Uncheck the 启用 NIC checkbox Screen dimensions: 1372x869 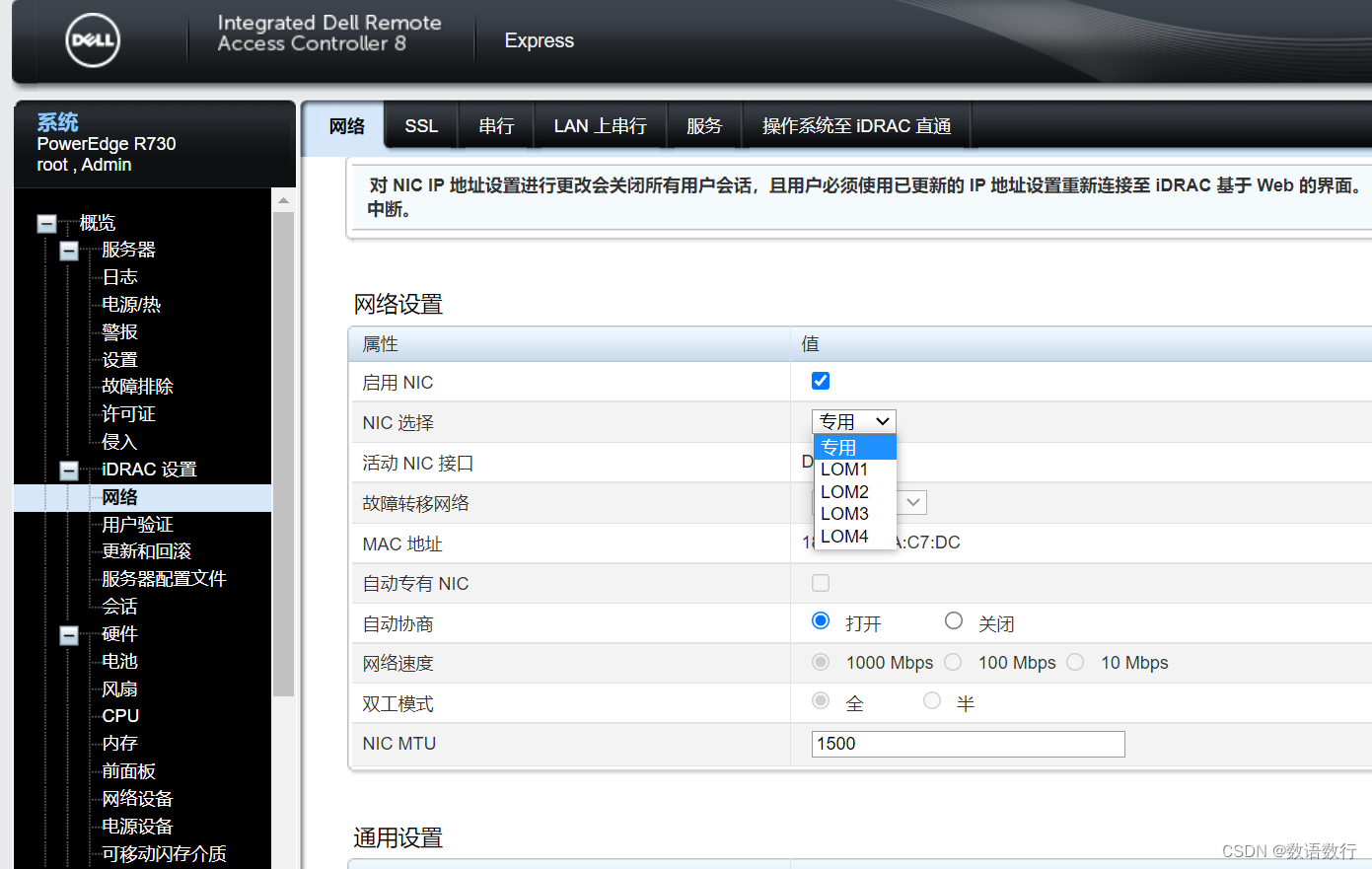coord(821,380)
